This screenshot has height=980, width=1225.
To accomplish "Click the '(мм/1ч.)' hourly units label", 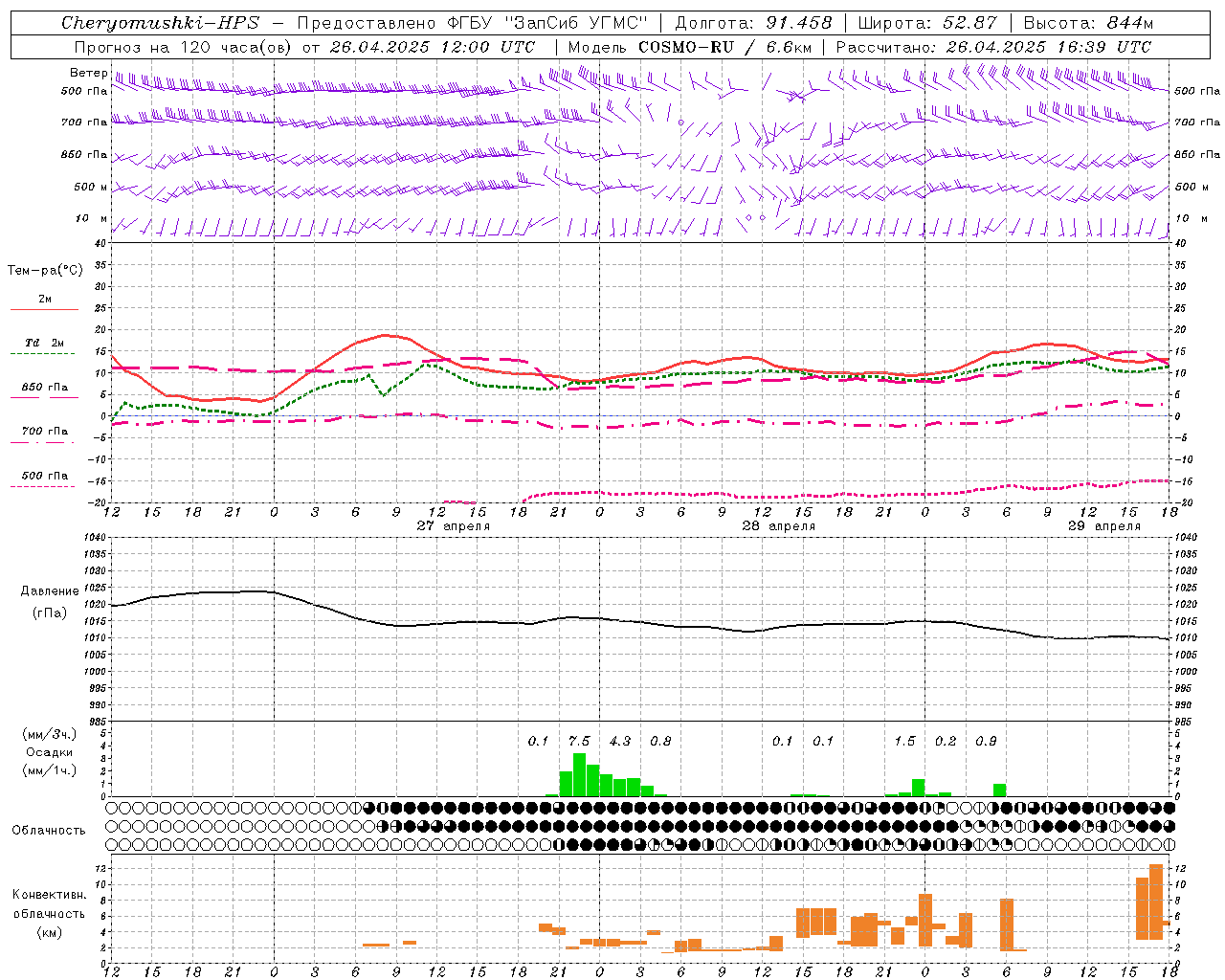I will coord(49,770).
